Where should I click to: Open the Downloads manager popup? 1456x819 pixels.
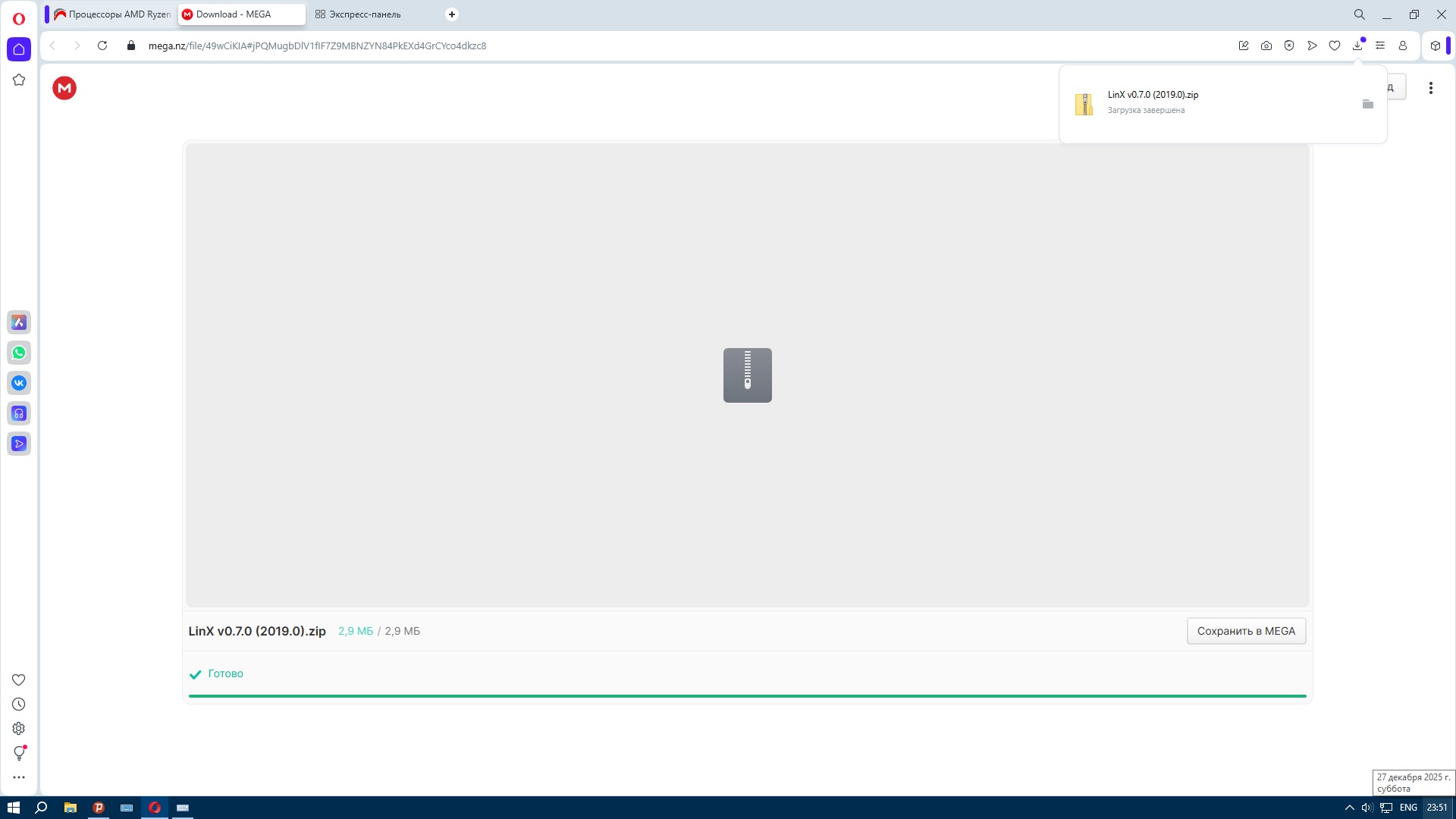pos(1357,45)
